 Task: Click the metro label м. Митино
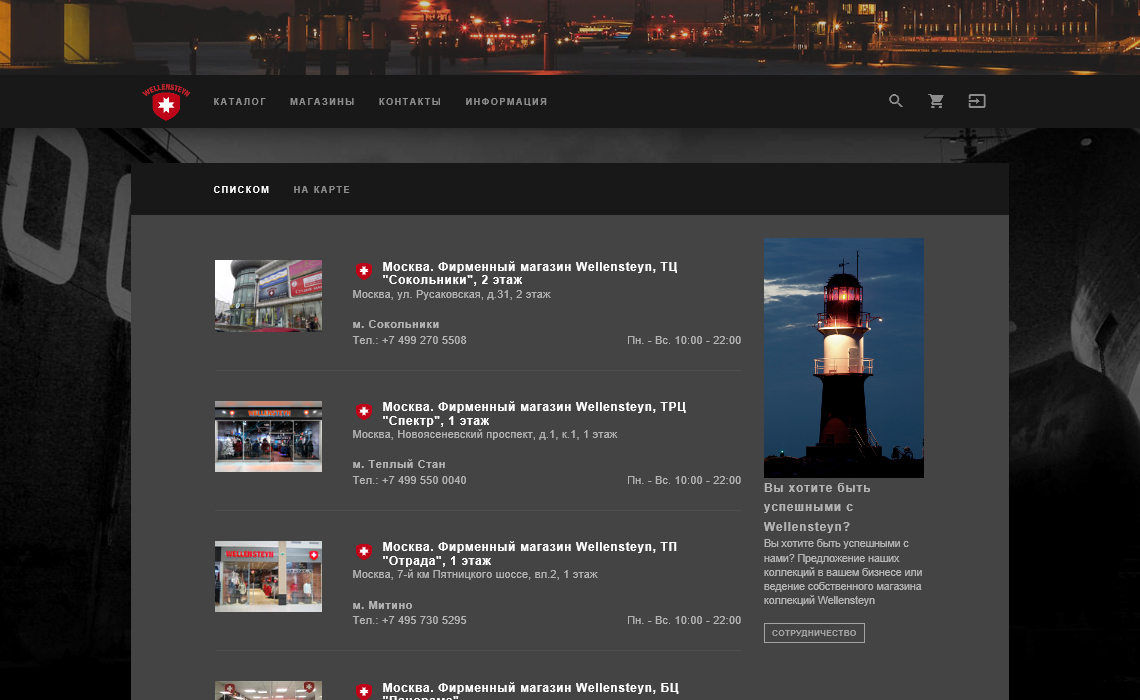pyautogui.click(x=382, y=606)
